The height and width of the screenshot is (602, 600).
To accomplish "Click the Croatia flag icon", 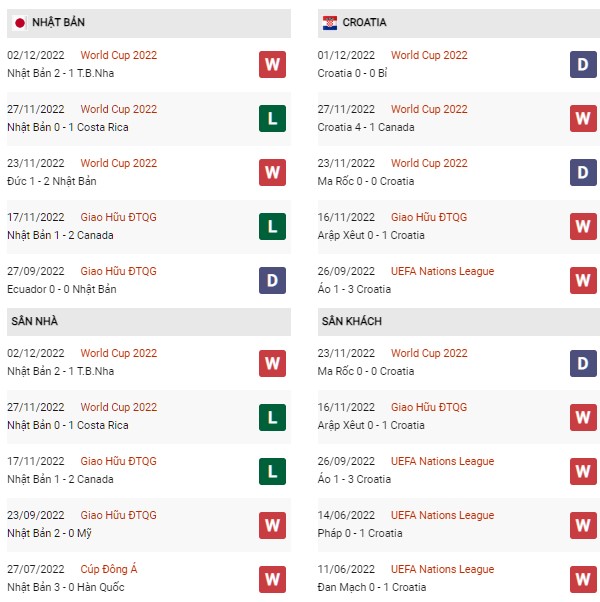I will (330, 23).
